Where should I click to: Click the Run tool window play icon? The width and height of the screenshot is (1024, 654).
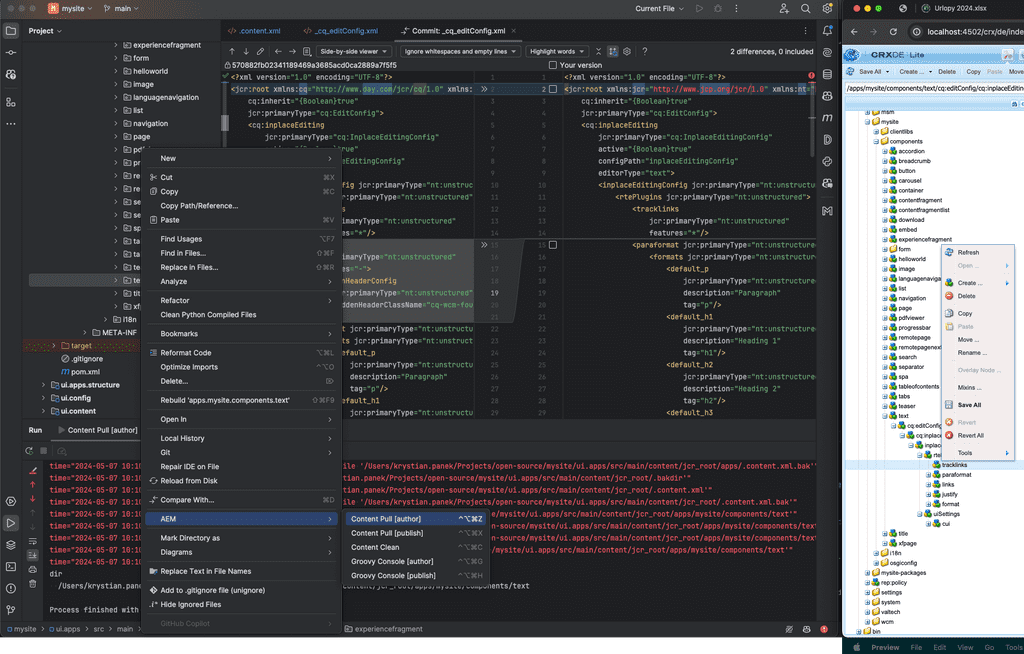click(x=11, y=521)
